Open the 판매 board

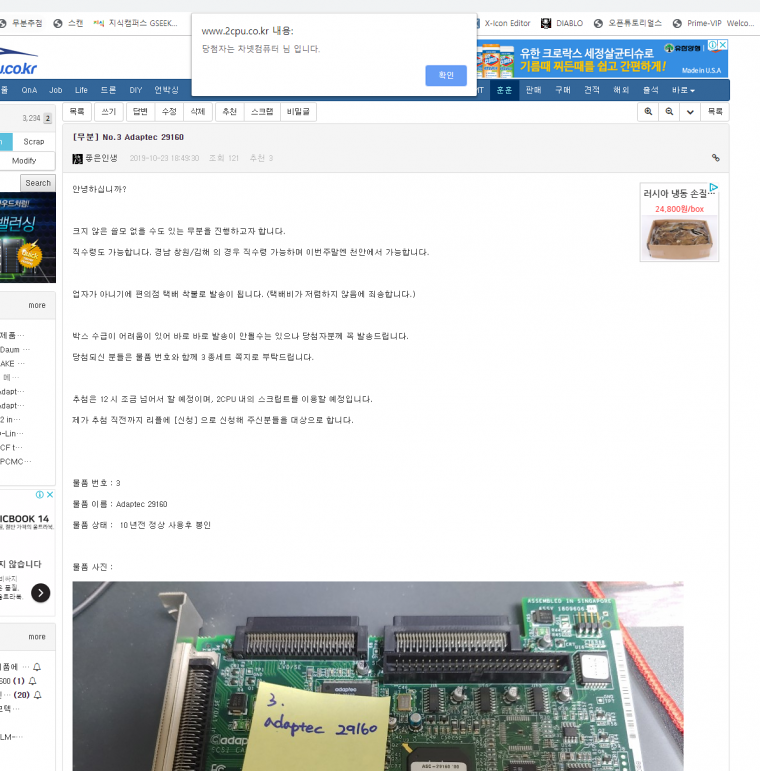click(x=533, y=90)
